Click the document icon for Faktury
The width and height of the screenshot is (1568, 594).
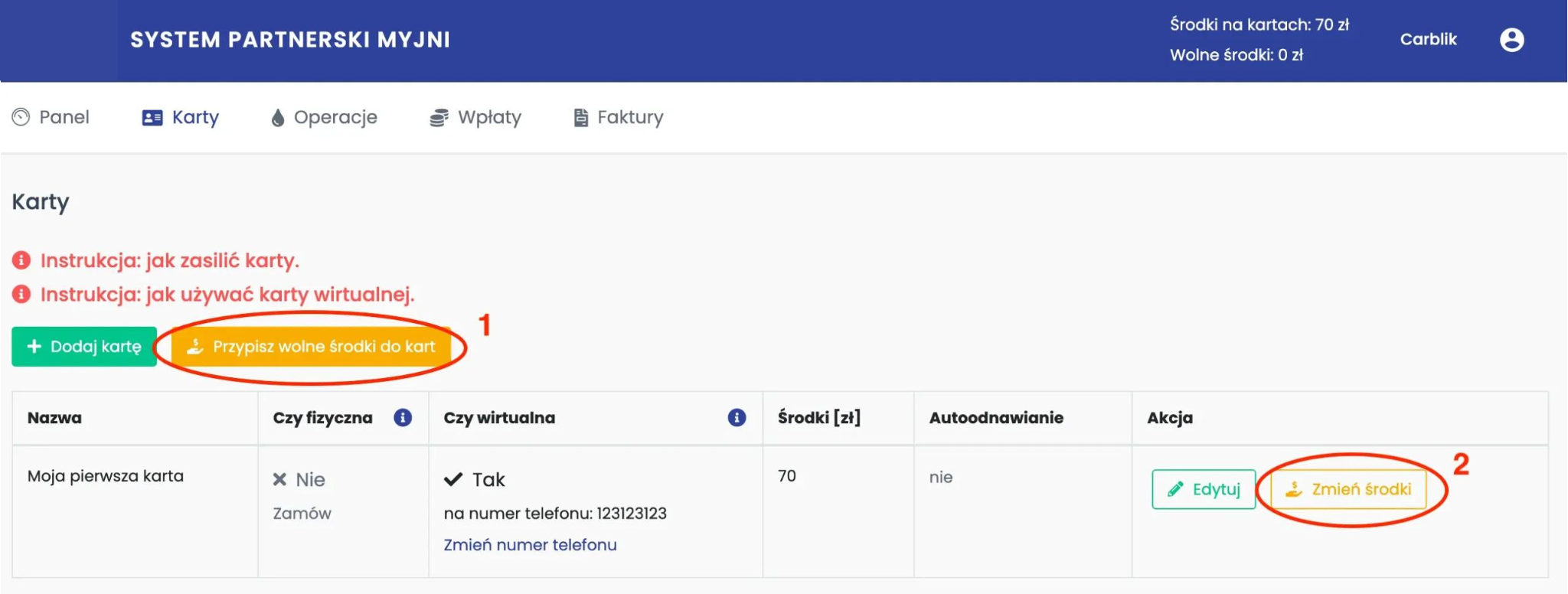click(x=581, y=118)
